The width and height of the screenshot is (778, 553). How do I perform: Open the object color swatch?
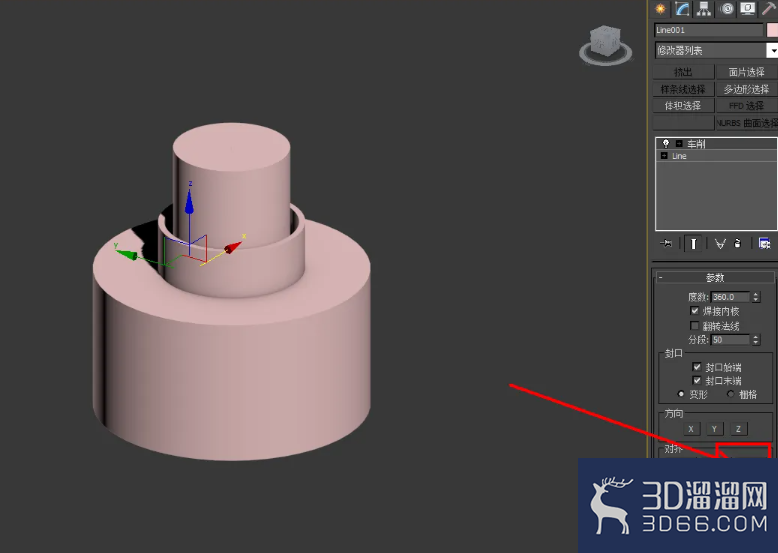[x=772, y=30]
